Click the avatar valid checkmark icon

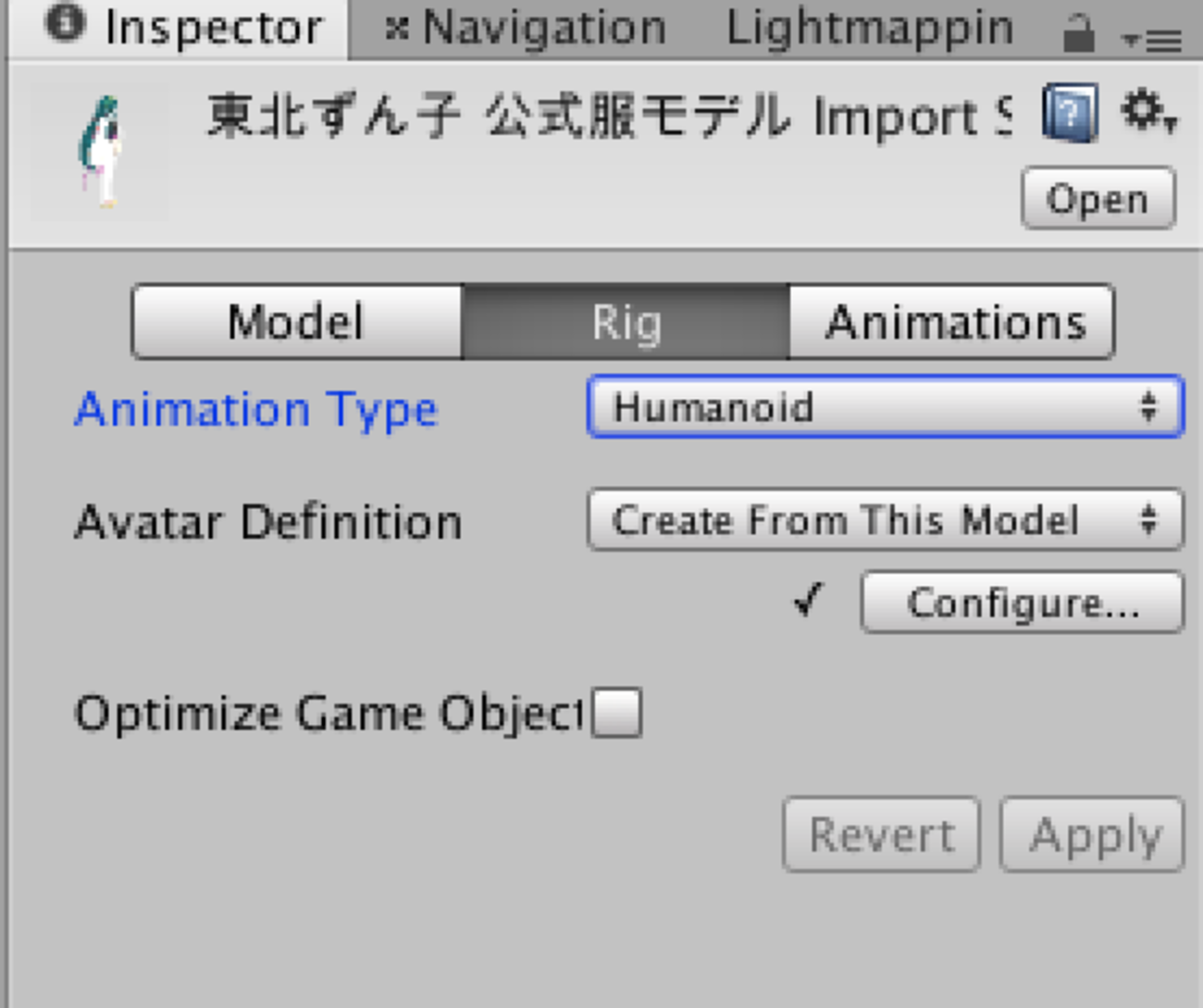[x=808, y=602]
